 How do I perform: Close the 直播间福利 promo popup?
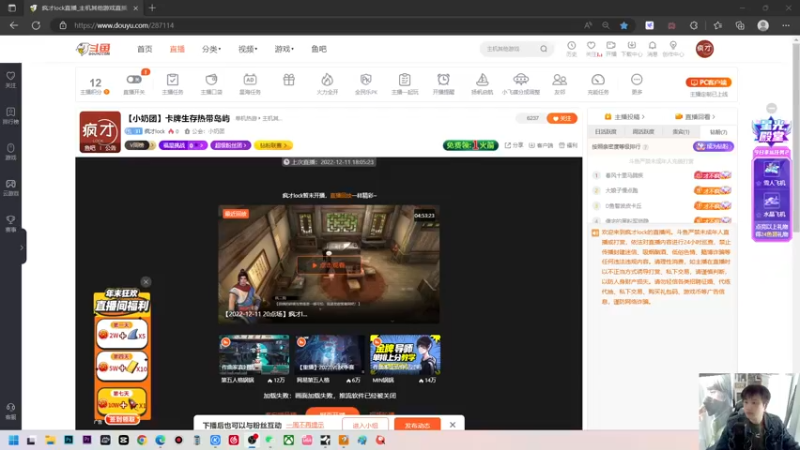146,282
